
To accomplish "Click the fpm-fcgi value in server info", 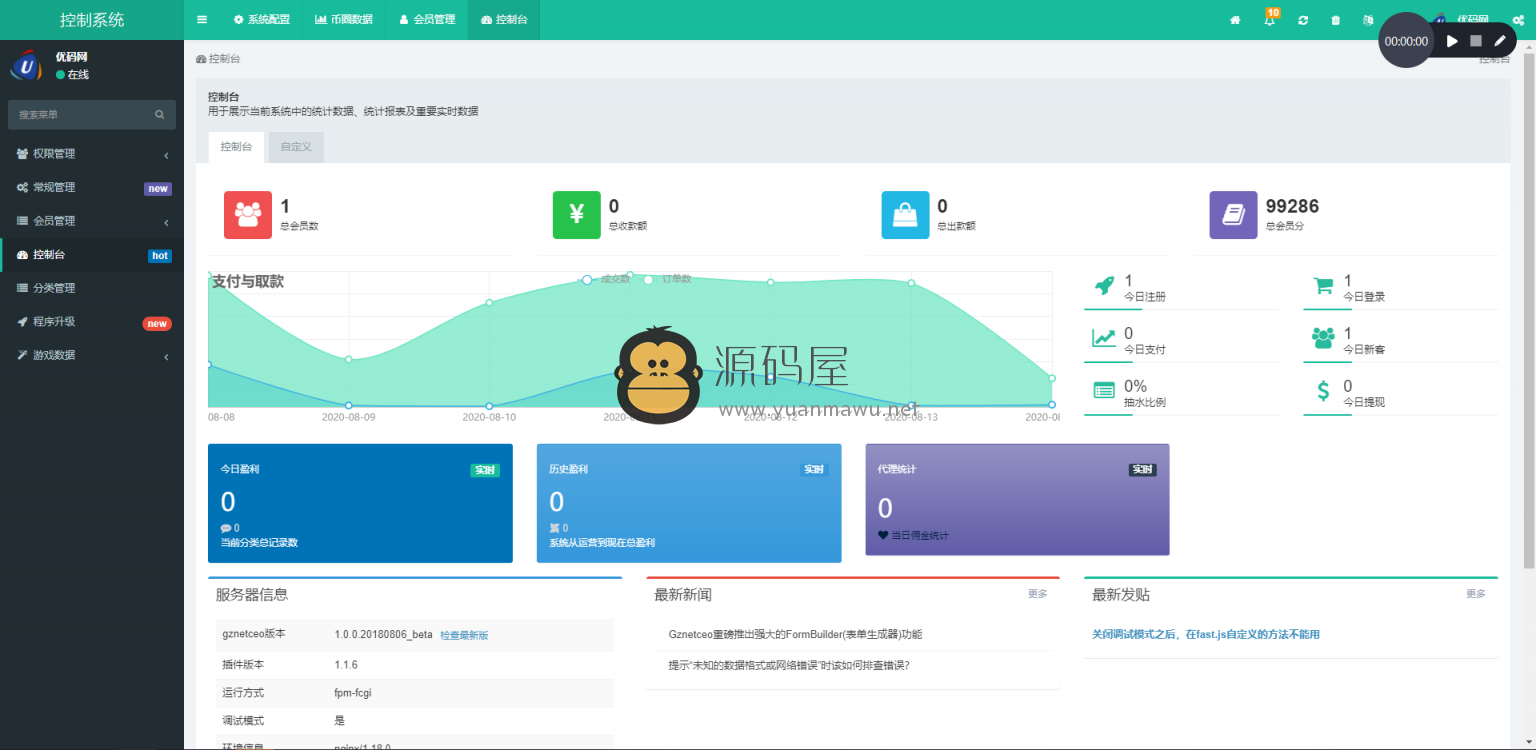I will (x=353, y=692).
